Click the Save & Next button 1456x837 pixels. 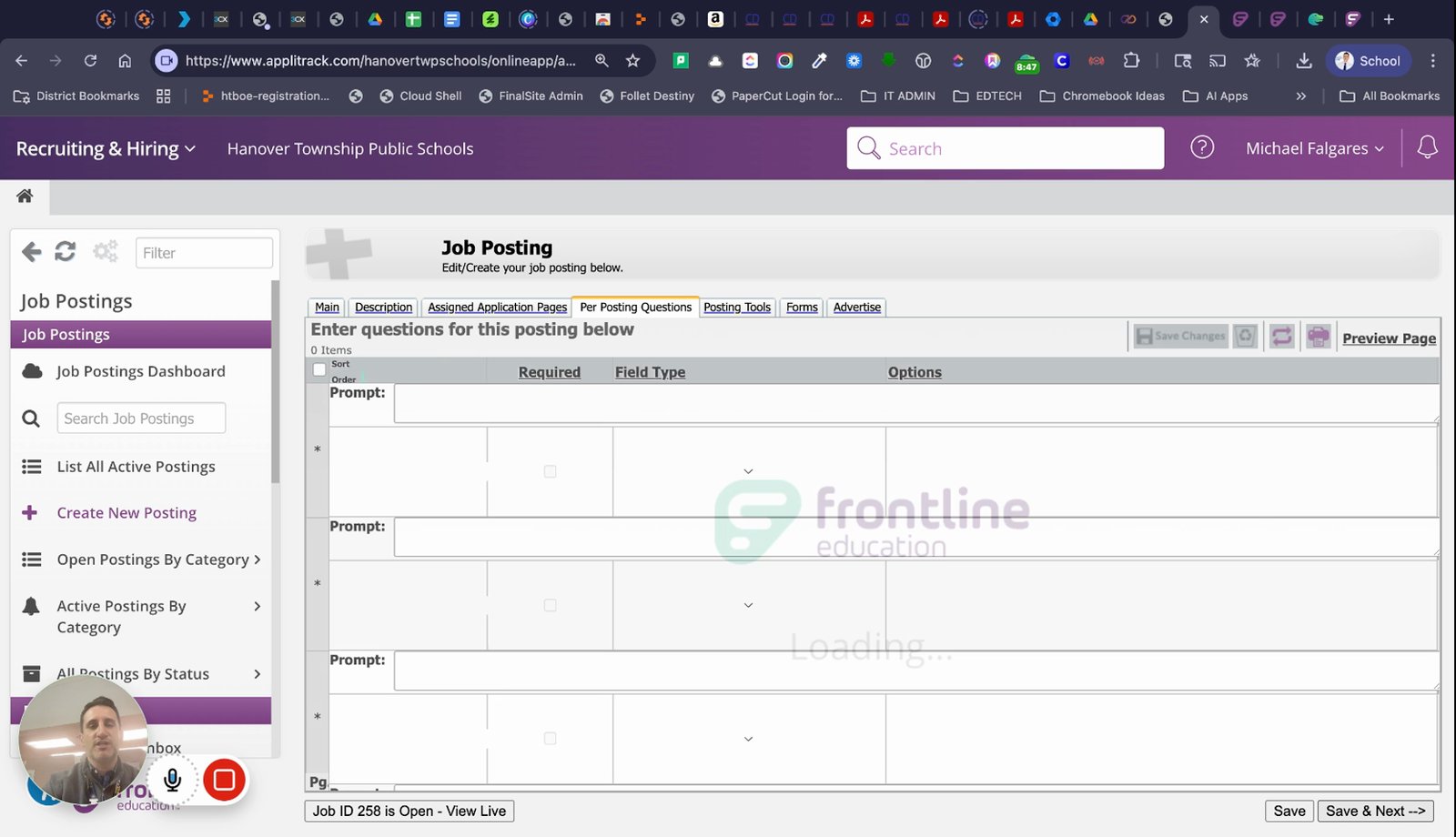point(1376,811)
